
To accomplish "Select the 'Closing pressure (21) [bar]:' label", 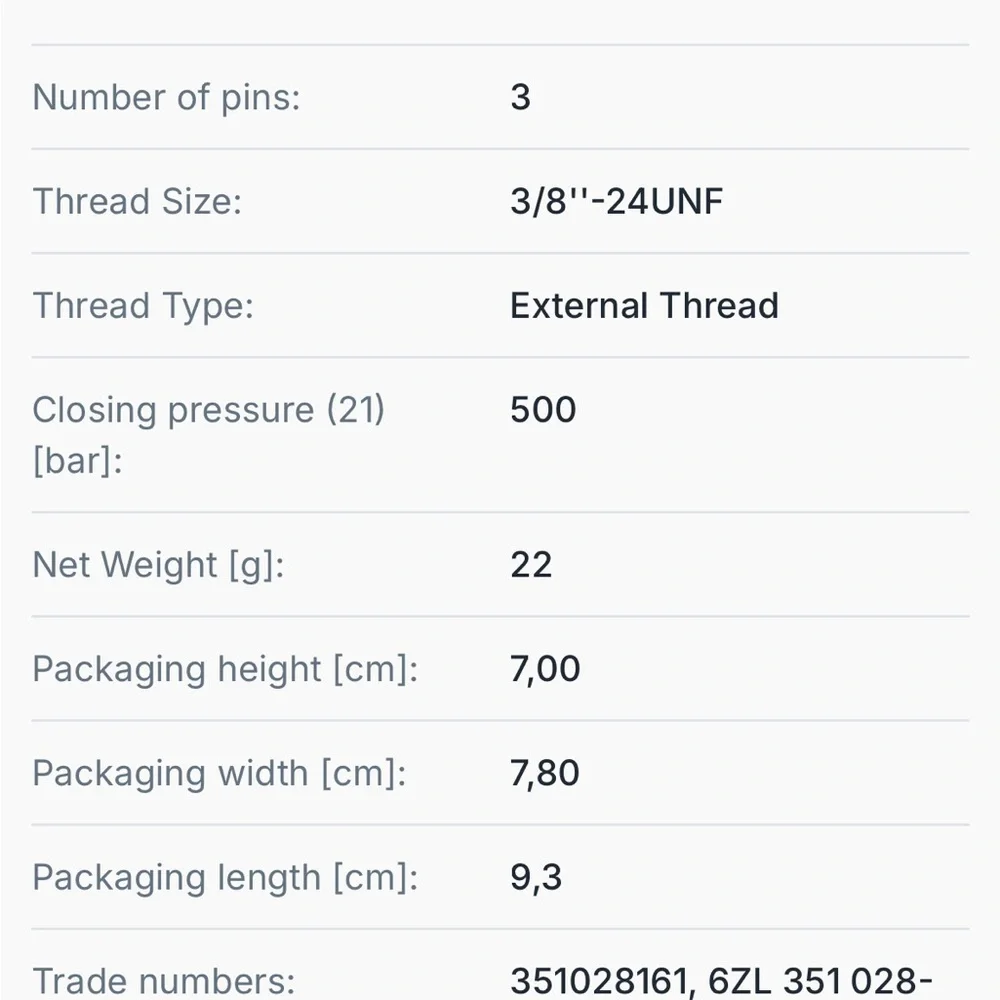I will pyautogui.click(x=209, y=435).
